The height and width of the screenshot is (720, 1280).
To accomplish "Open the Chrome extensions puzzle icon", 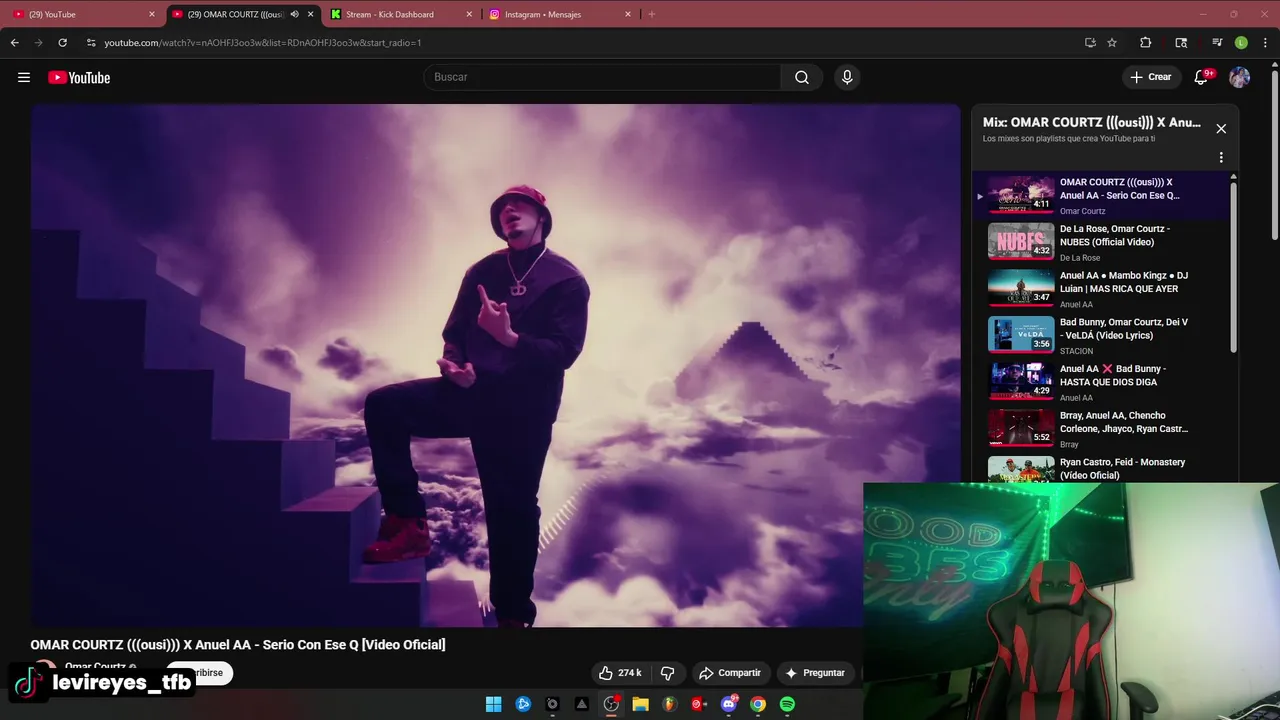I will coord(1146,43).
